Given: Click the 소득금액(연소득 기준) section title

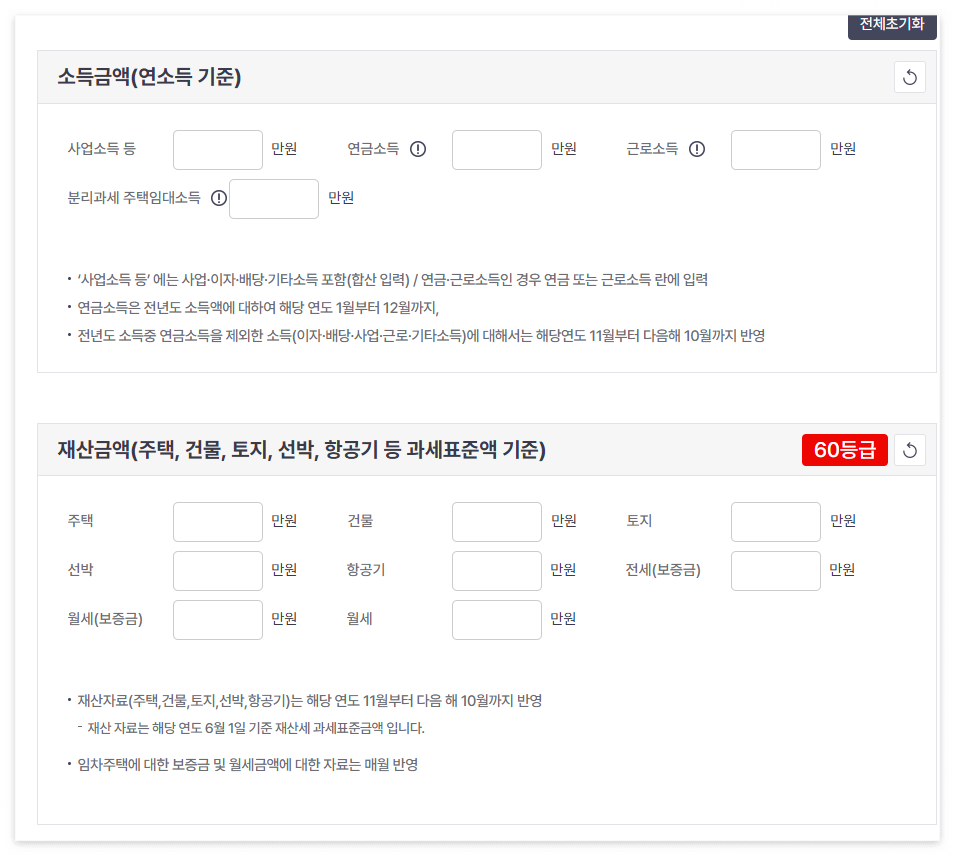Looking at the screenshot, I should [149, 77].
